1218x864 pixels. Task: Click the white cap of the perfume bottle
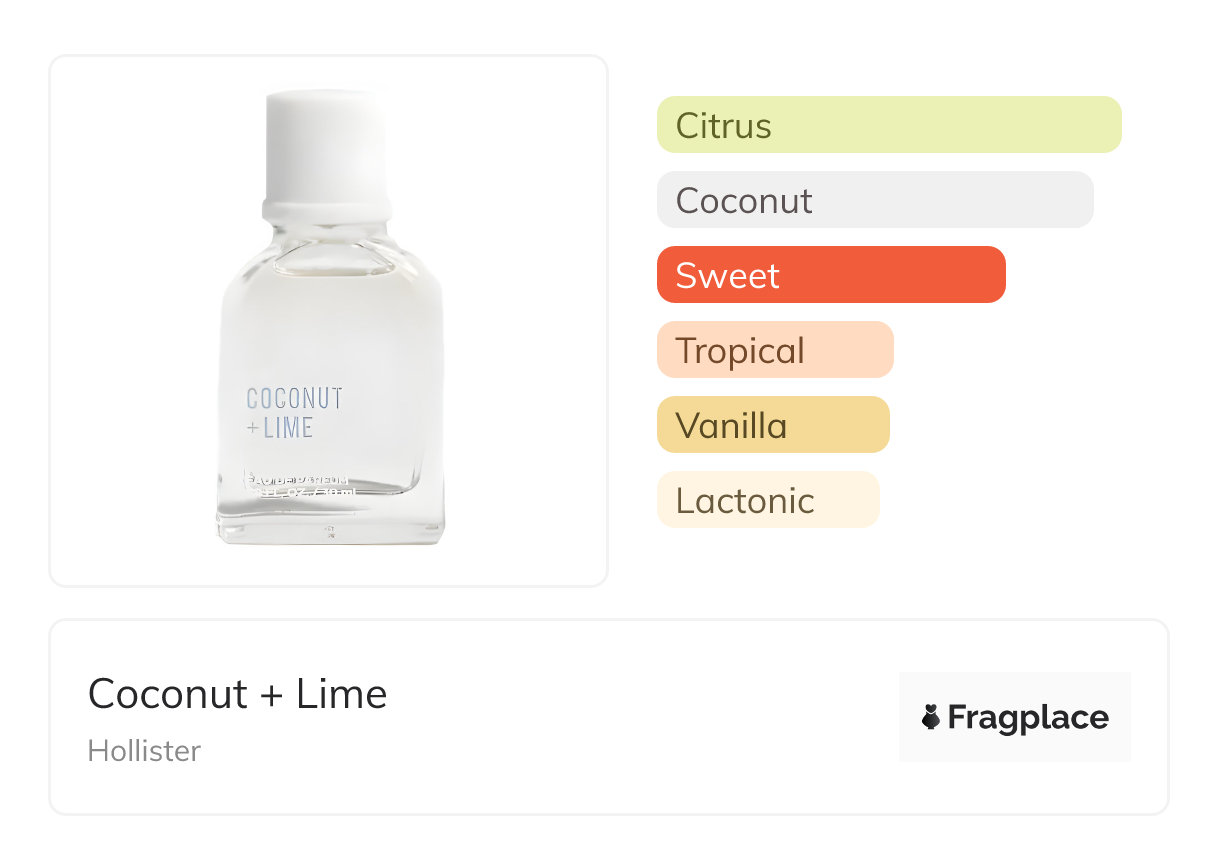325,145
